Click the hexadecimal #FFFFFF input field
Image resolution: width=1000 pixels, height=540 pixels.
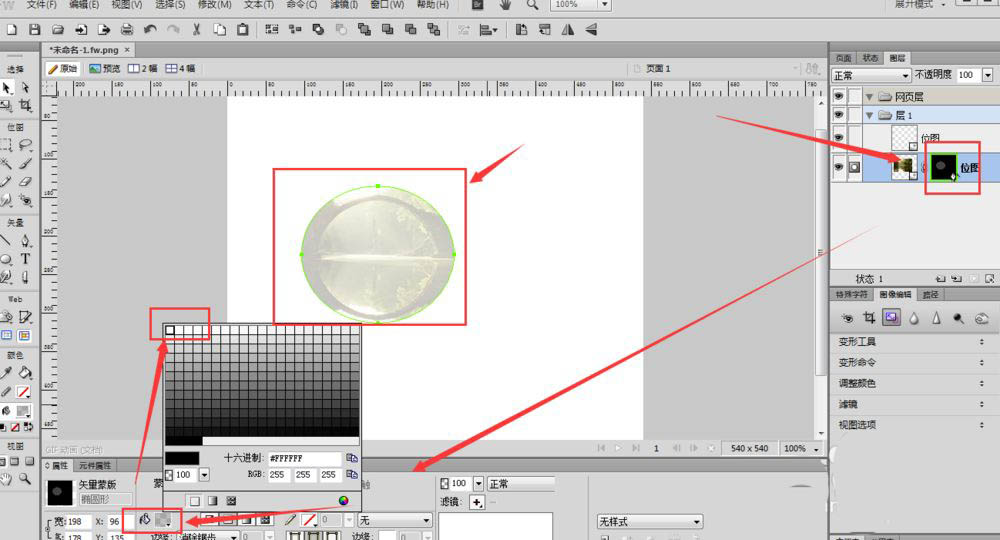tap(304, 458)
